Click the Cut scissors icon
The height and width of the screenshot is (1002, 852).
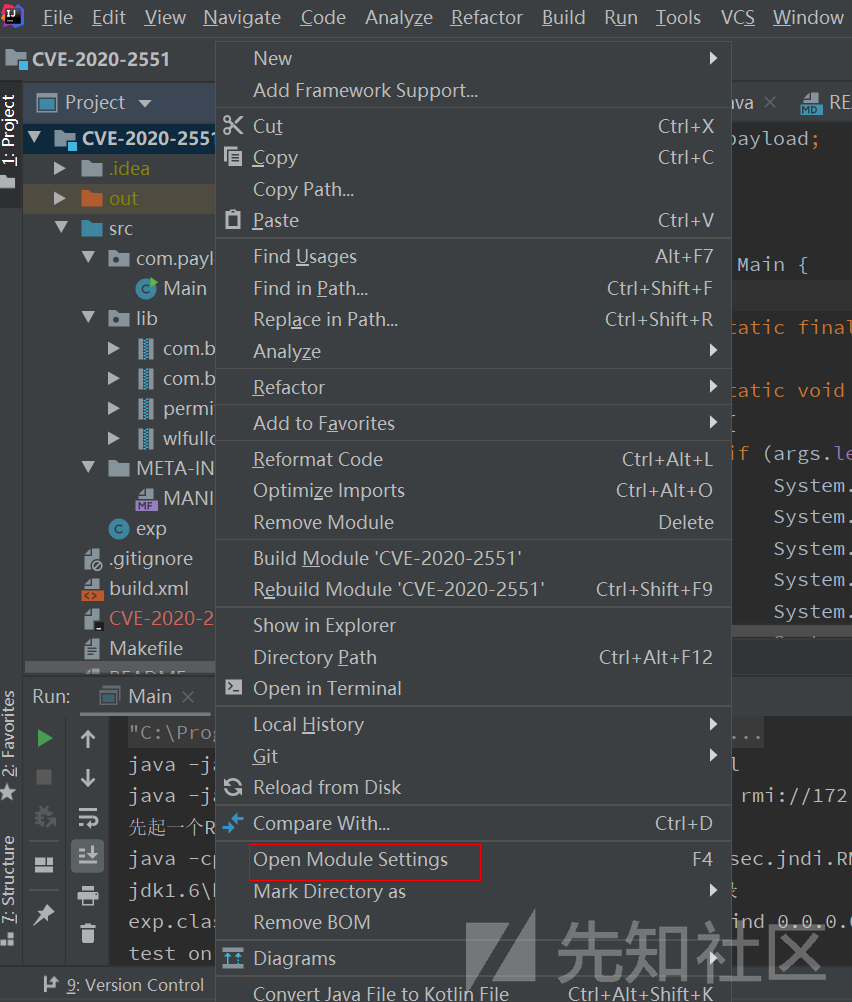[x=233, y=125]
